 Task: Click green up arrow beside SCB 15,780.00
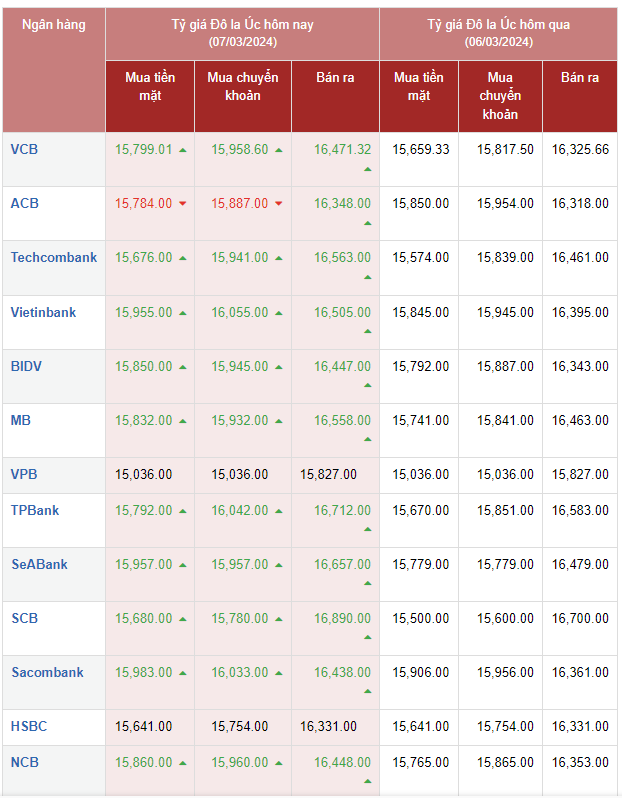(278, 619)
